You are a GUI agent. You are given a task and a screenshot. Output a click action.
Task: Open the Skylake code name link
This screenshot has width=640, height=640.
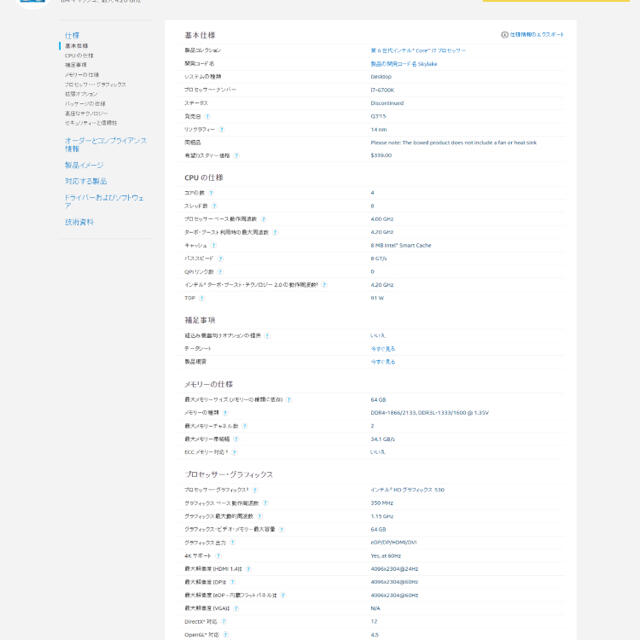click(404, 64)
